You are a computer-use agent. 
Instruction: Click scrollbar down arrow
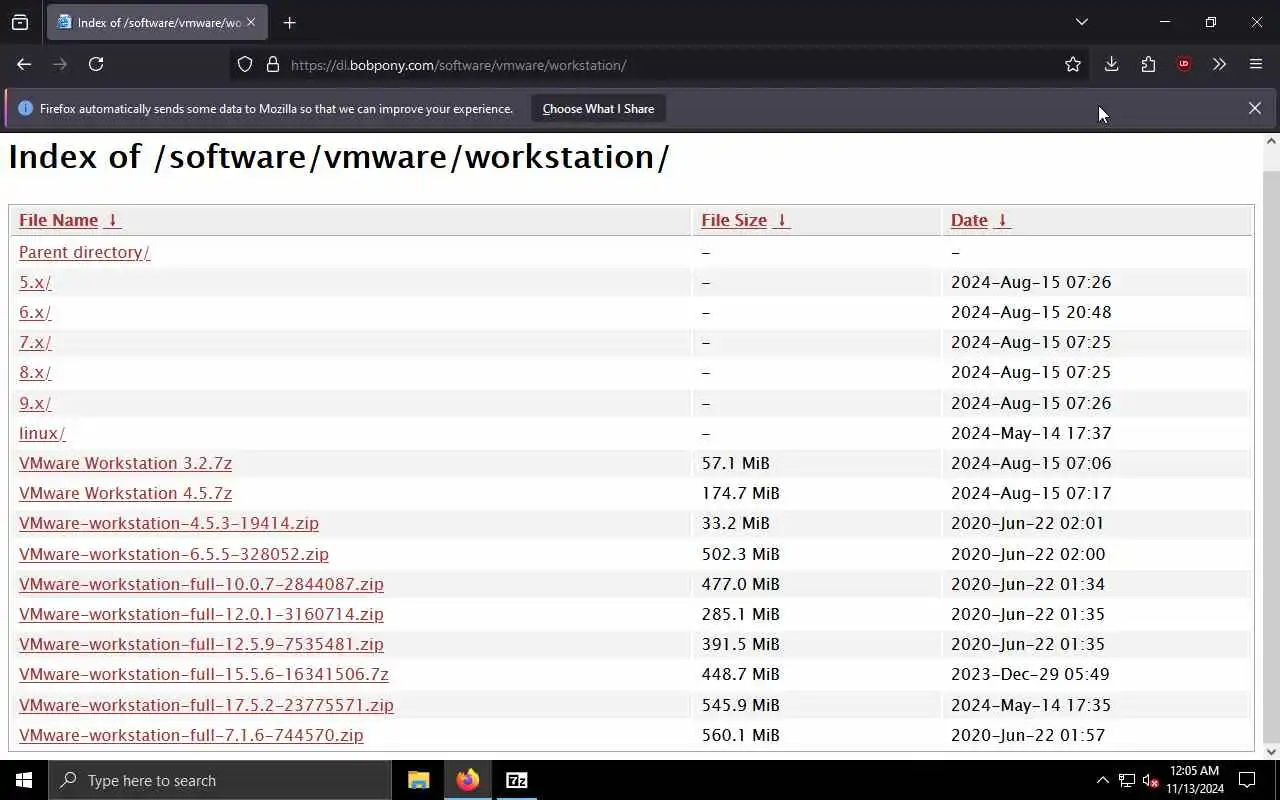(1271, 752)
